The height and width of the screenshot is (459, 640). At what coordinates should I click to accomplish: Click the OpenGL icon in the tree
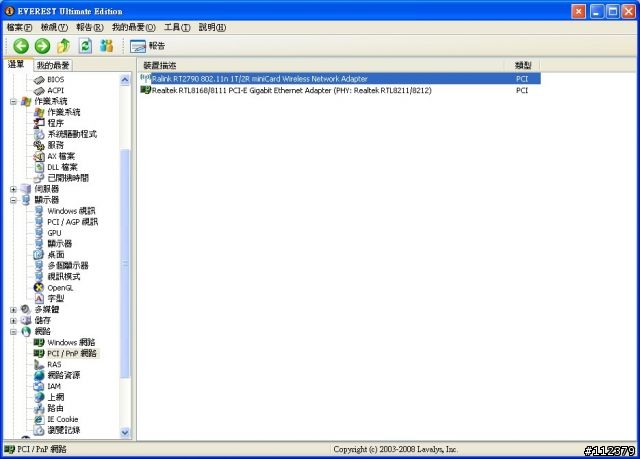[x=39, y=287]
